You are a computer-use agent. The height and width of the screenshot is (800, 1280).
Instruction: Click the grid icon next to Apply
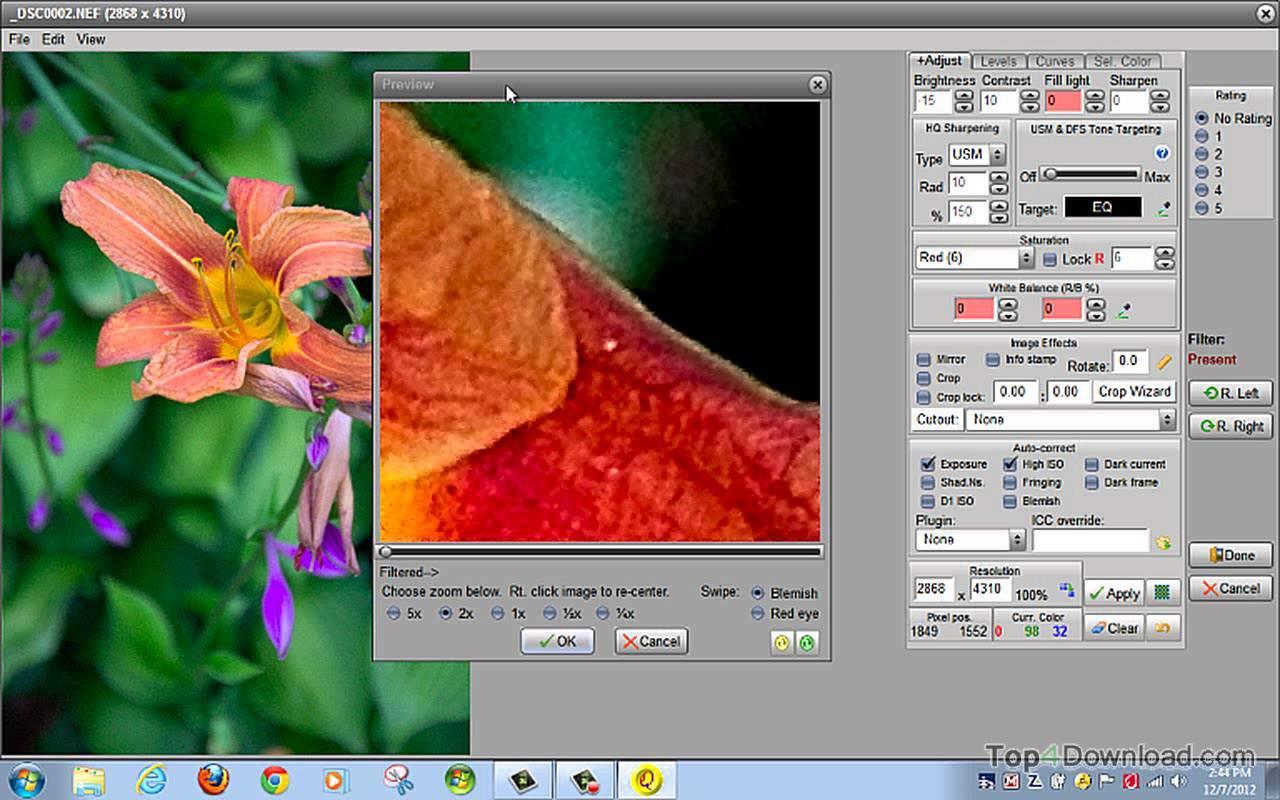click(x=1163, y=592)
